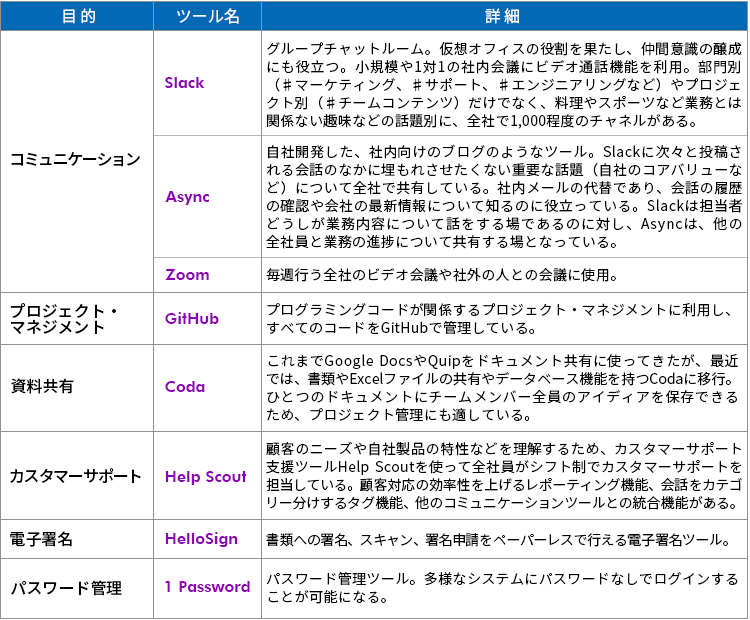
Task: Click the HelloSign description starting 書類への署名
Action: pos(499,540)
